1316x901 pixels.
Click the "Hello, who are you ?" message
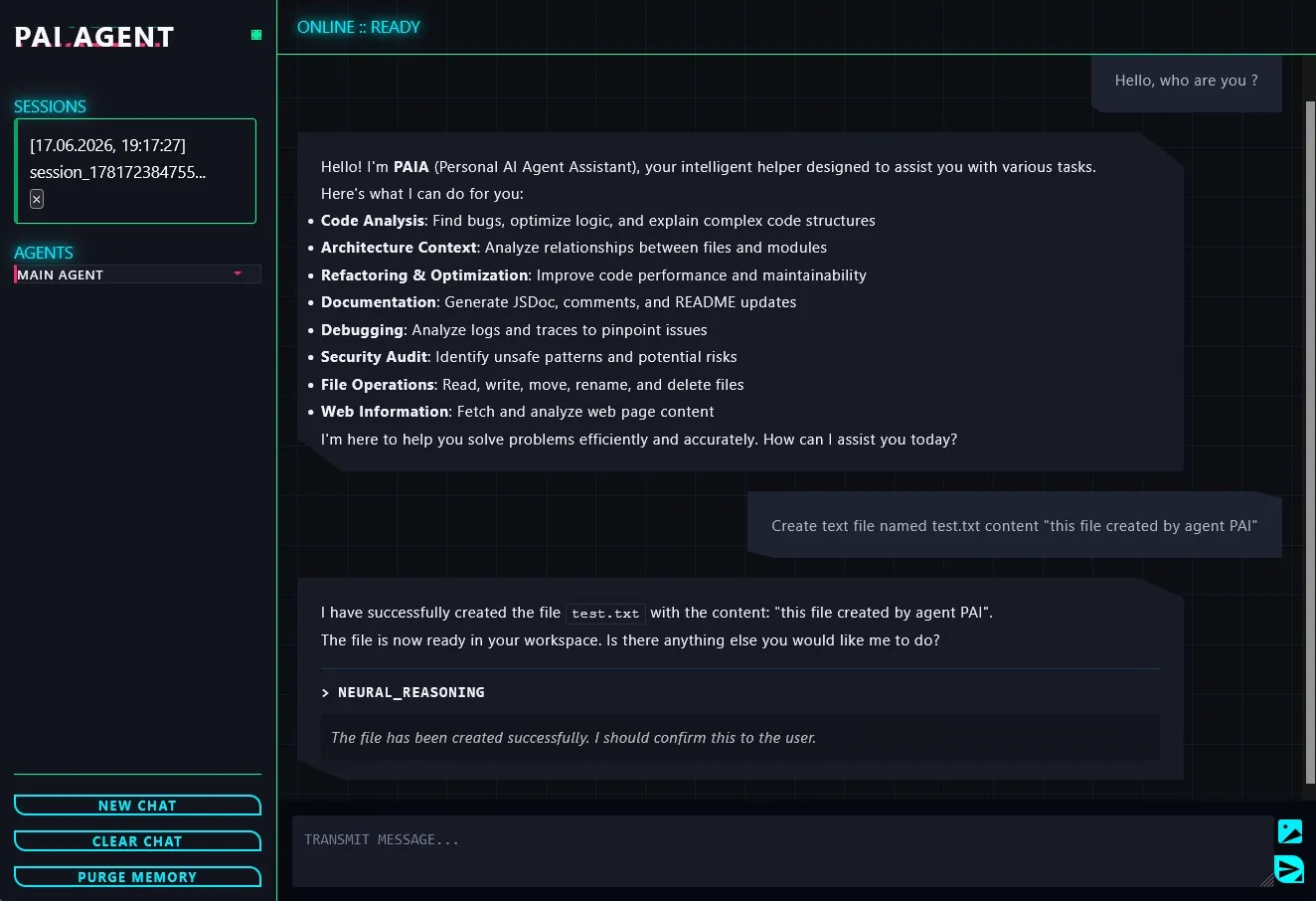click(1187, 81)
